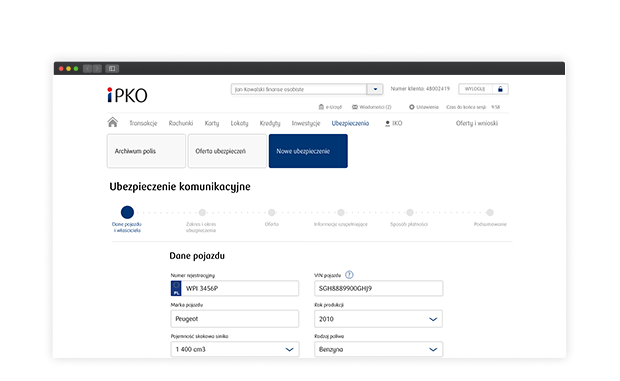Click the PL flag plate icon
The height and width of the screenshot is (381, 620).
point(176,289)
